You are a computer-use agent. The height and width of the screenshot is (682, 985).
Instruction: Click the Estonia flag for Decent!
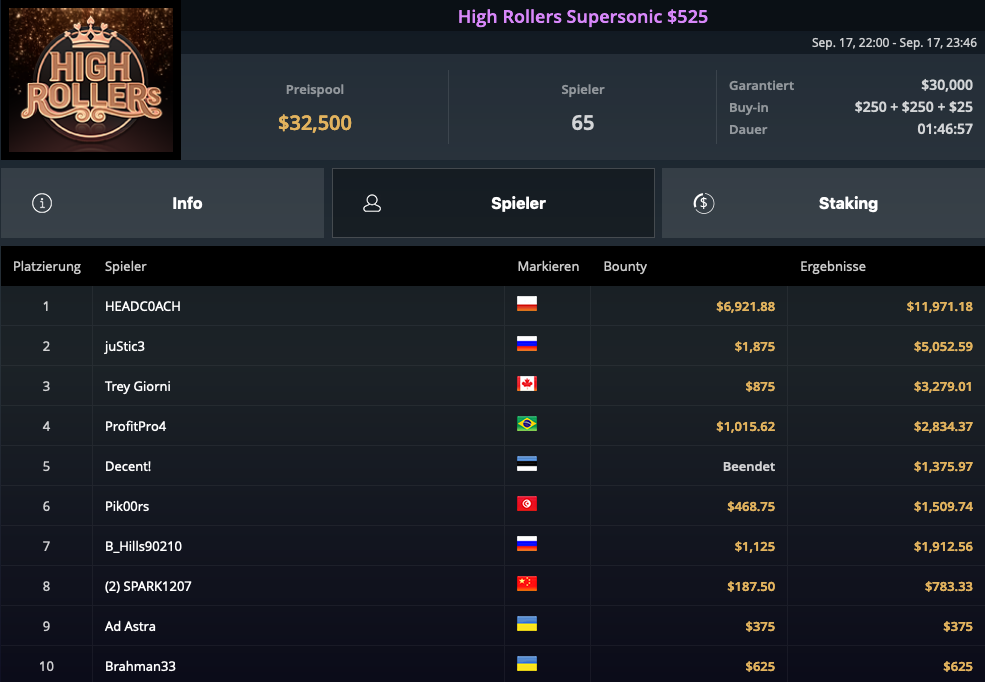point(527,465)
